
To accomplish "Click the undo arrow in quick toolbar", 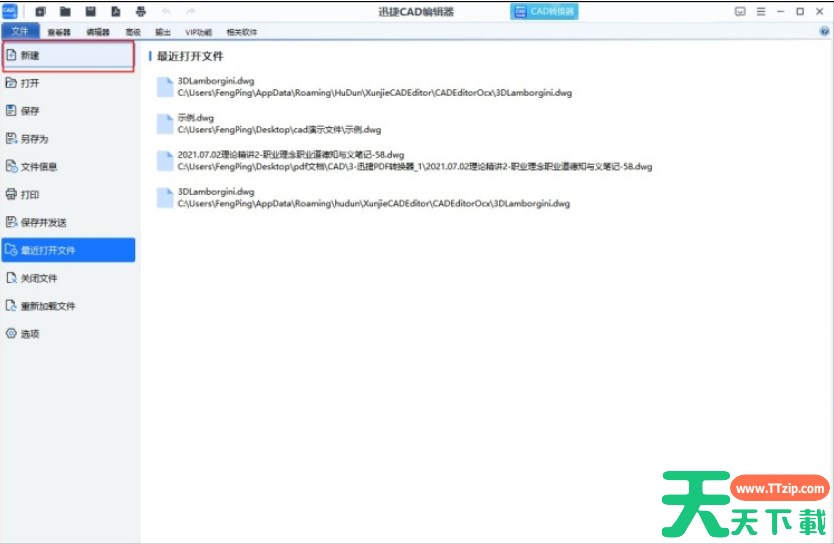I will (166, 11).
